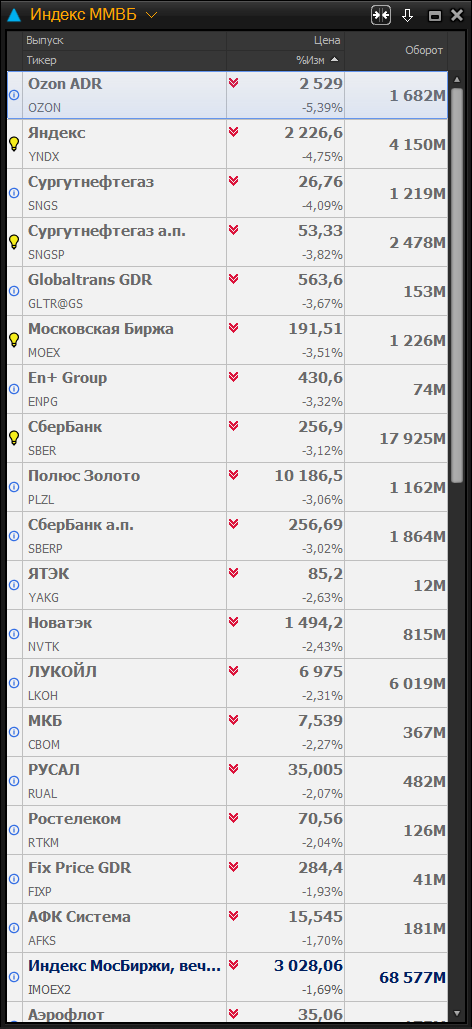Open info icon for ЛУКОЙЛ row
The width and height of the screenshot is (472, 1029).
[14, 682]
